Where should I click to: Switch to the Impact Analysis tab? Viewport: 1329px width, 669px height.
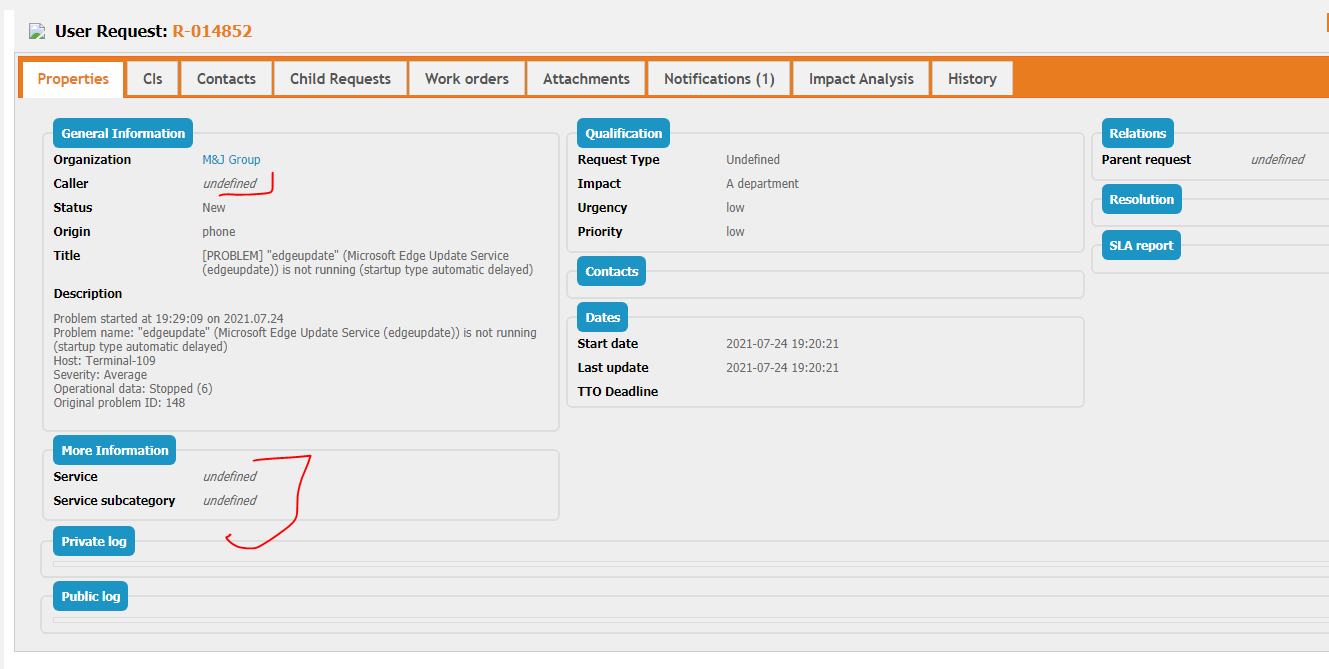(x=860, y=78)
